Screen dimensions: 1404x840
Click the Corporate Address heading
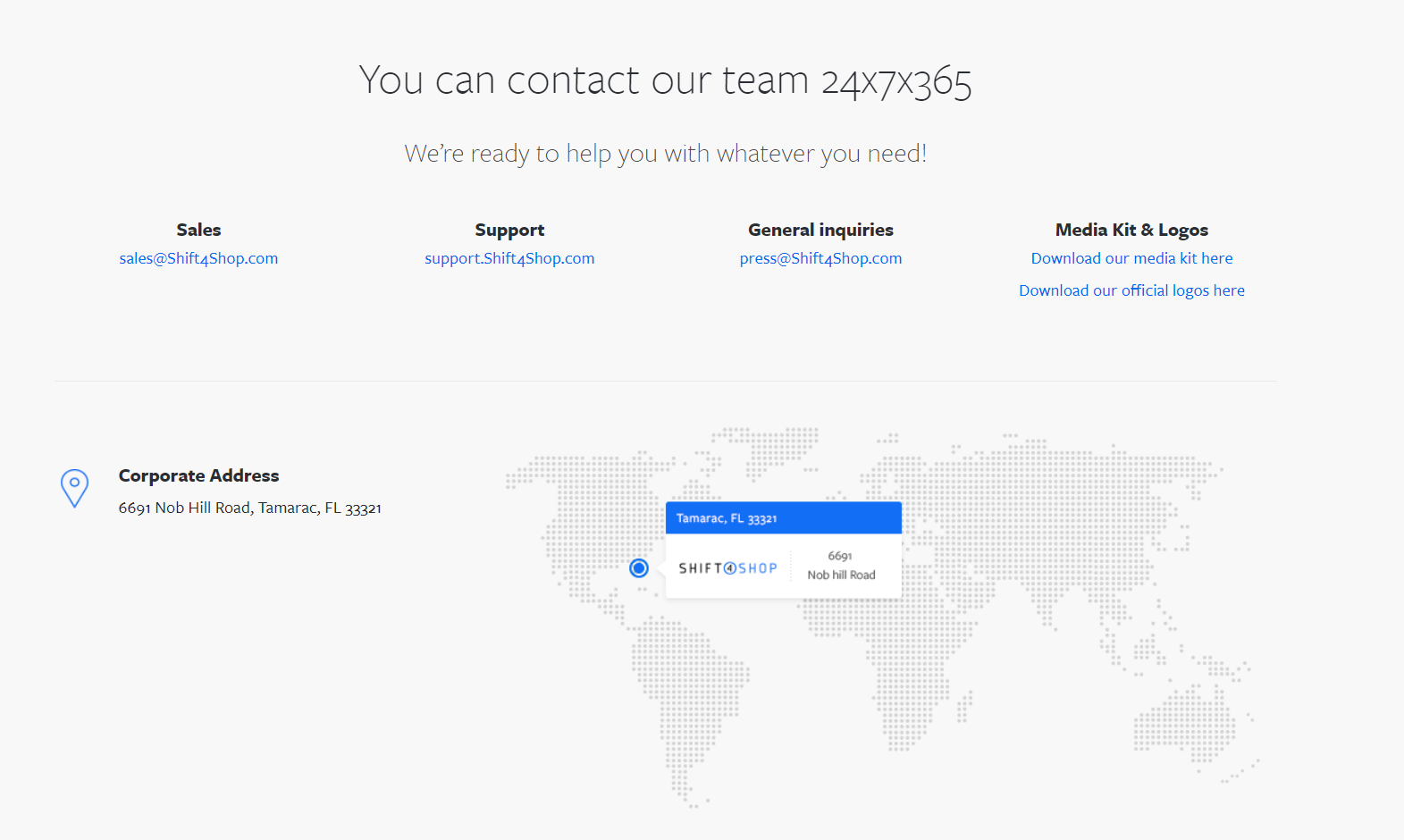point(198,475)
